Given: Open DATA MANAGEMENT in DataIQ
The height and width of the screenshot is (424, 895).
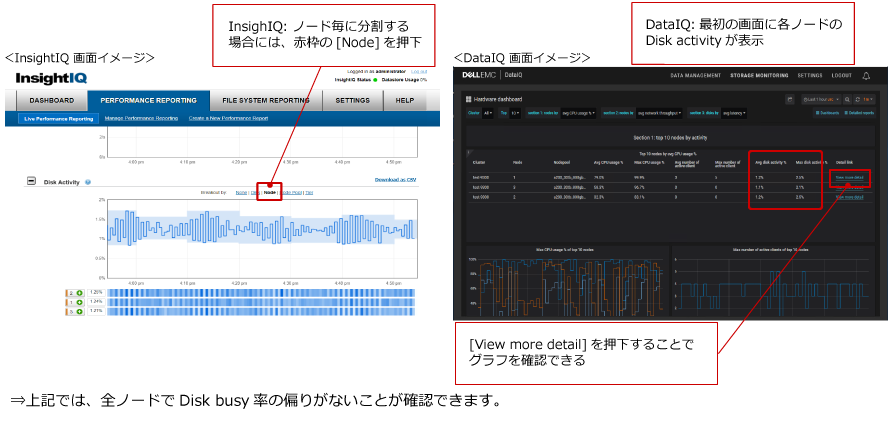Looking at the screenshot, I should click(695, 75).
